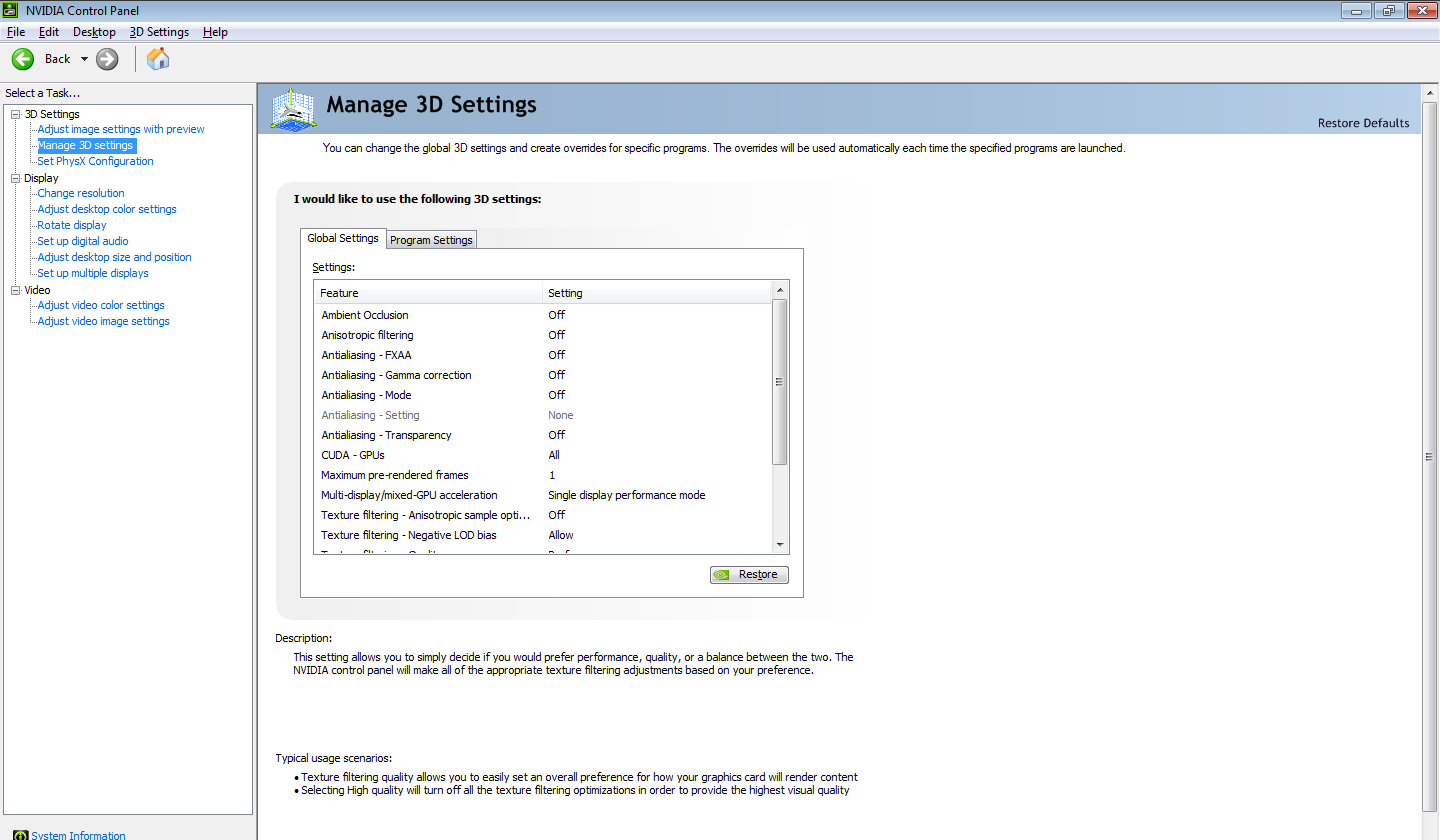Open the Desktop menu
This screenshot has height=840, width=1440.
[x=94, y=32]
